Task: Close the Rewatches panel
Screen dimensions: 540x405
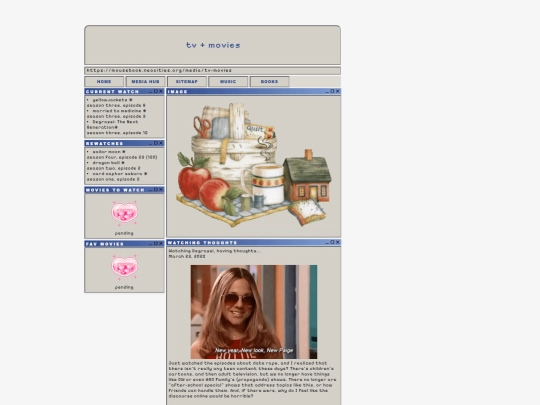Action: tap(161, 143)
